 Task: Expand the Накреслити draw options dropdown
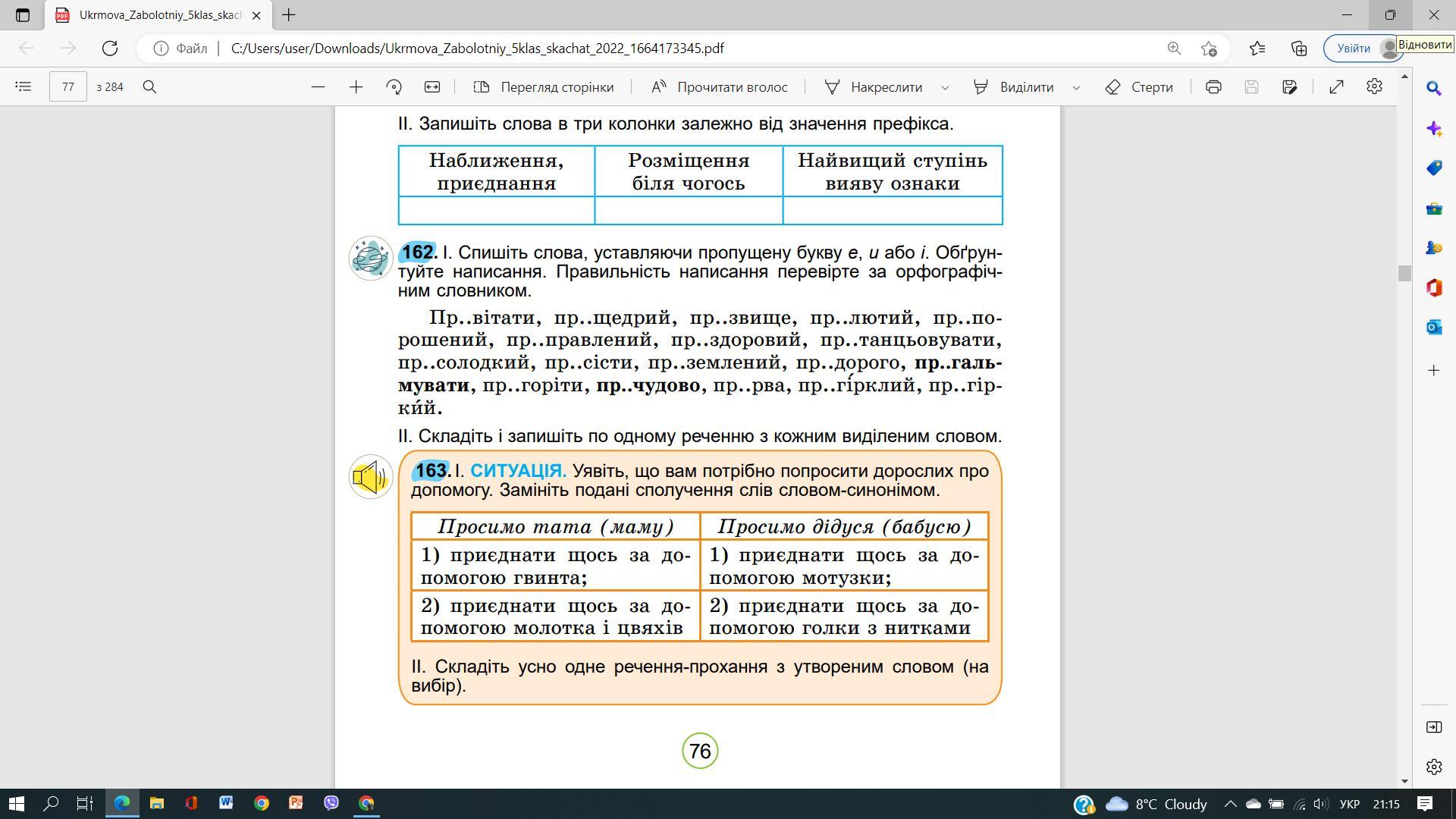click(945, 88)
